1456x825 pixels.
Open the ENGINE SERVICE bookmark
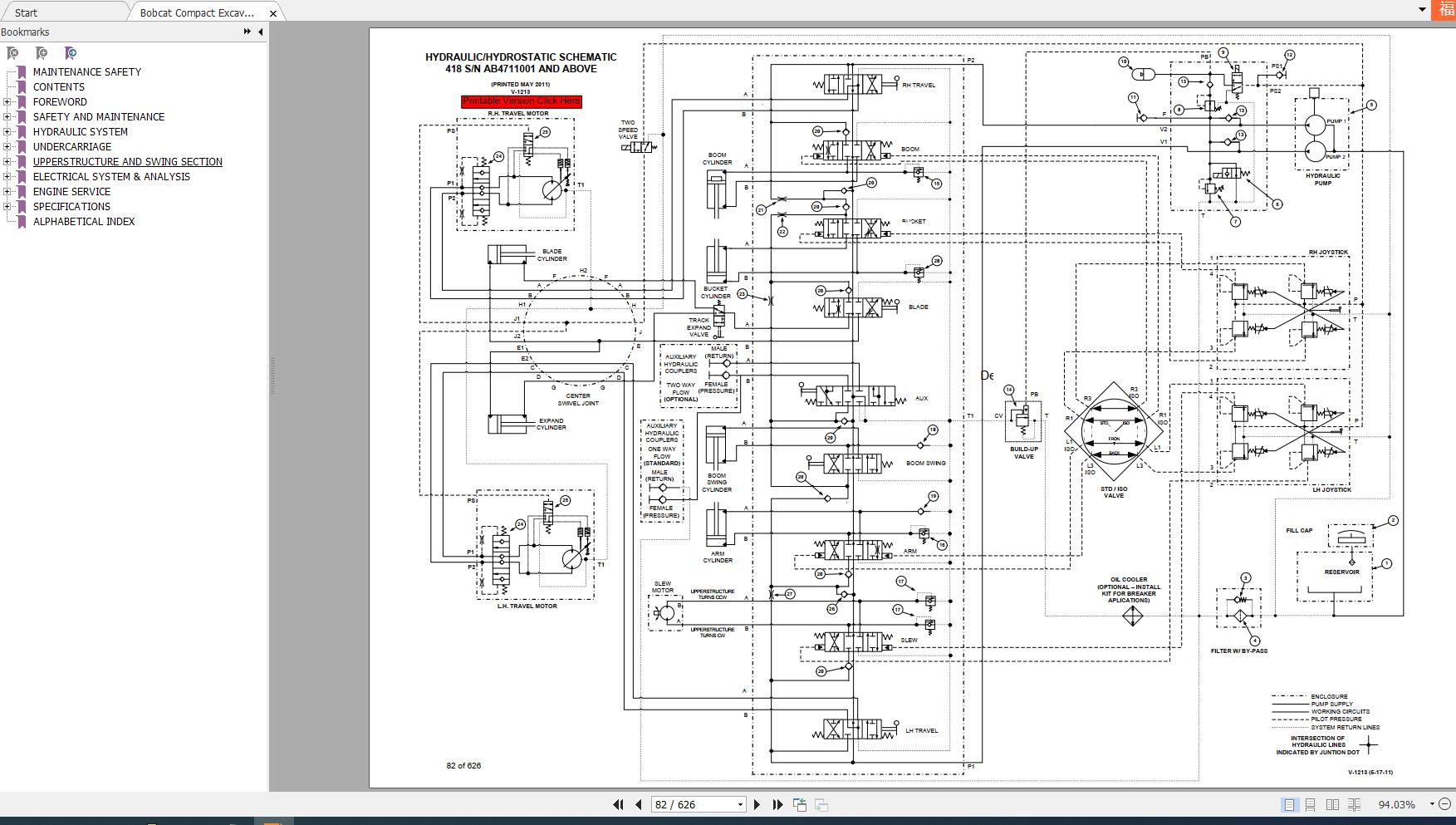pos(71,192)
